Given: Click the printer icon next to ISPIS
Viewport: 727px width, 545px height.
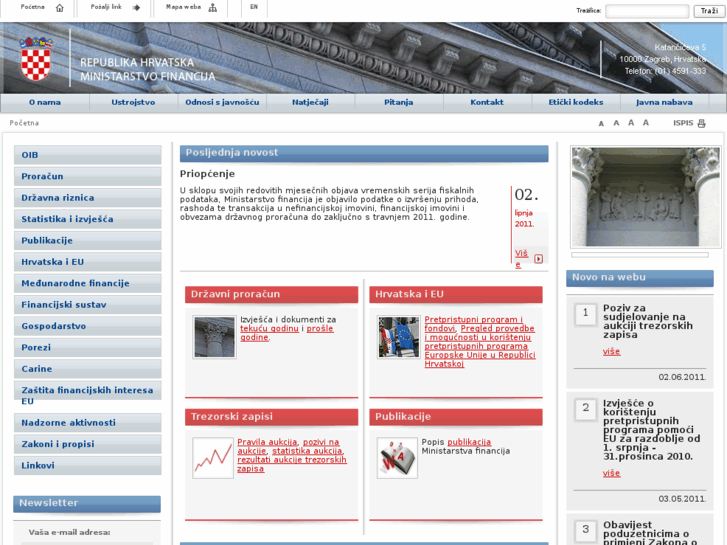Looking at the screenshot, I should [701, 123].
